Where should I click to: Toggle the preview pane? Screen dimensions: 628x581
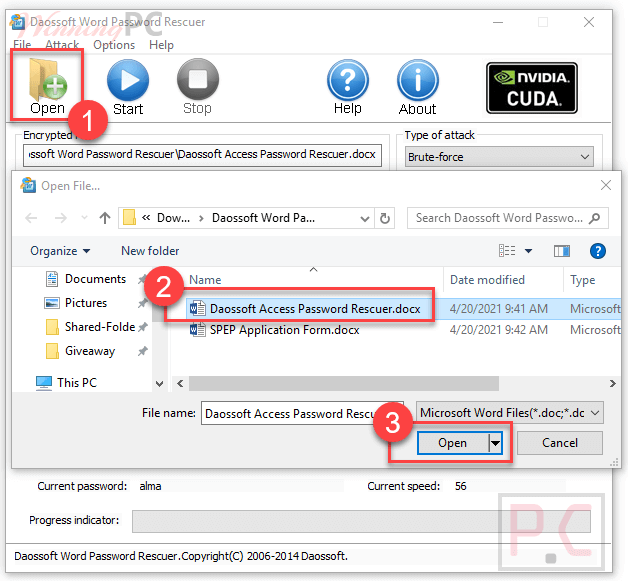562,251
